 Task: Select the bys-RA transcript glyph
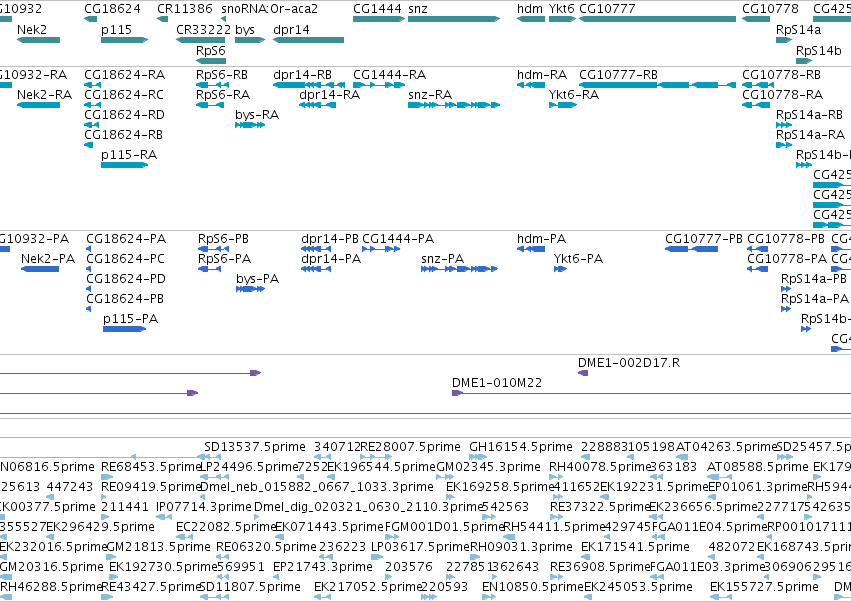coord(250,125)
